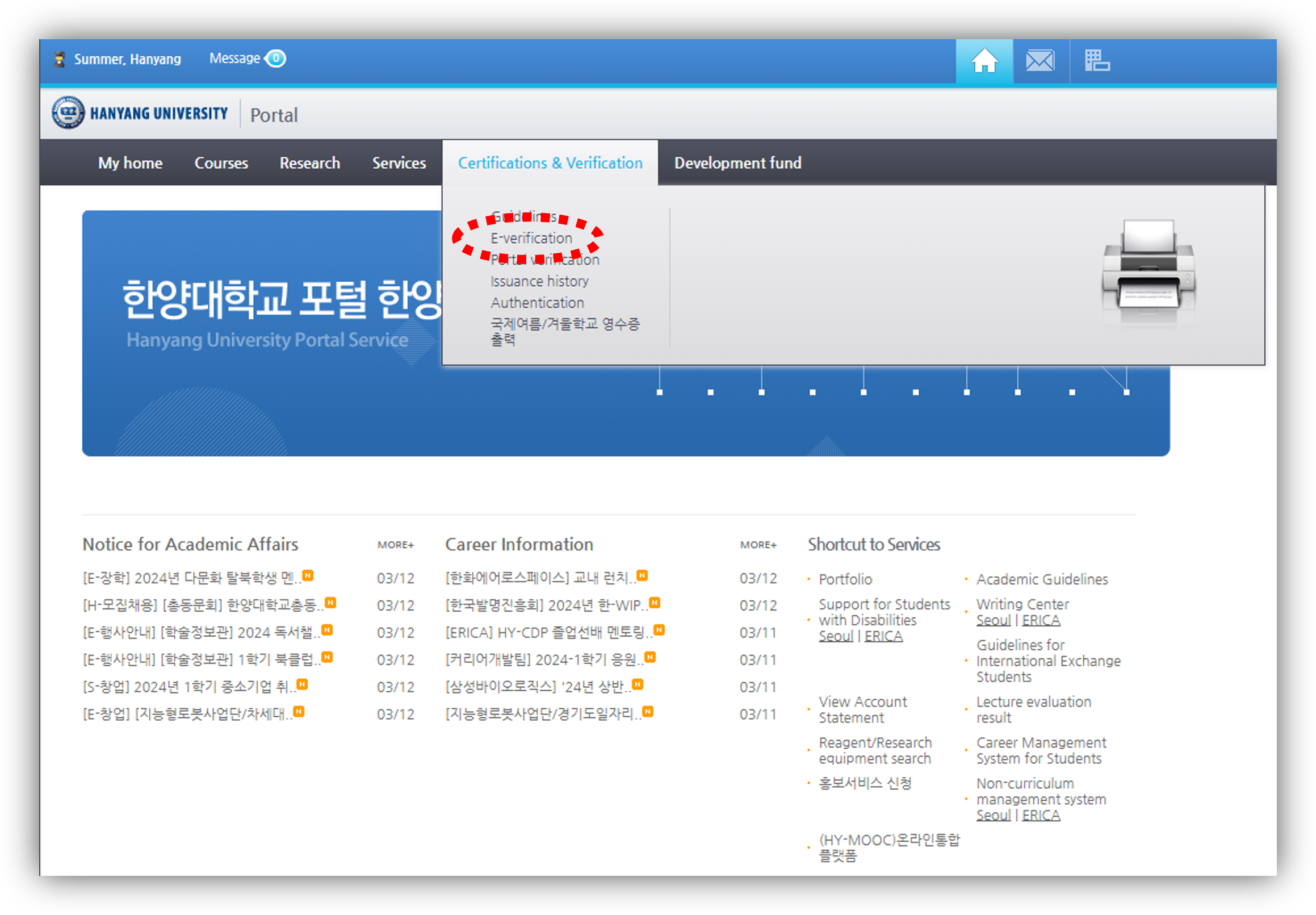The height and width of the screenshot is (915, 1316).
Task: Select E-verification from the dropdown
Action: click(x=531, y=239)
